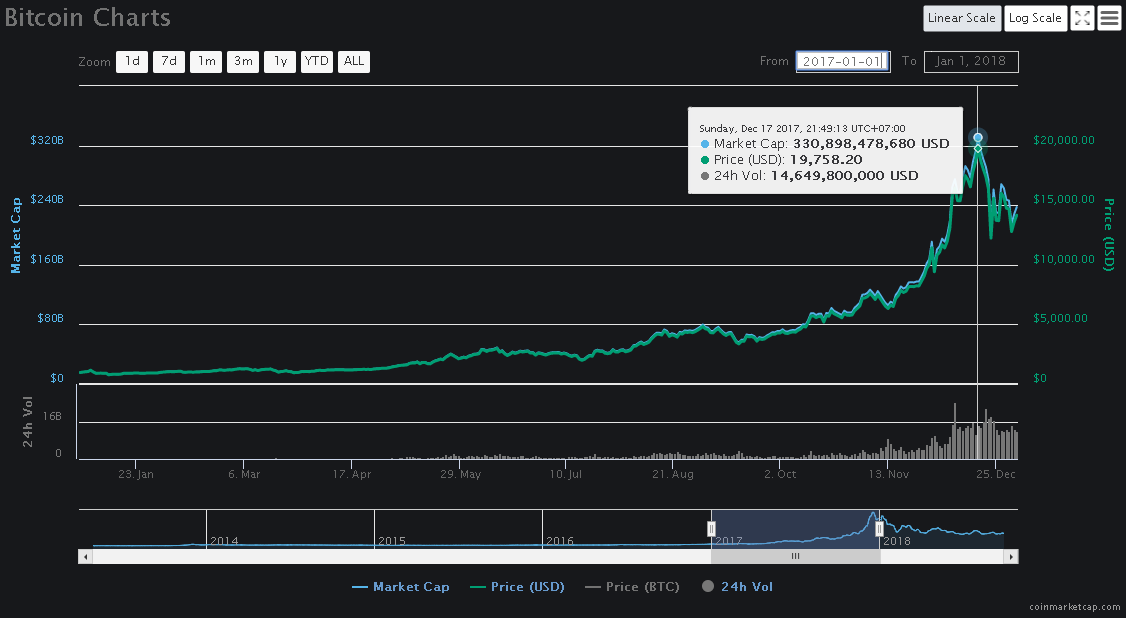
Task: Toggle Price (USD) series in legend
Action: [517, 586]
